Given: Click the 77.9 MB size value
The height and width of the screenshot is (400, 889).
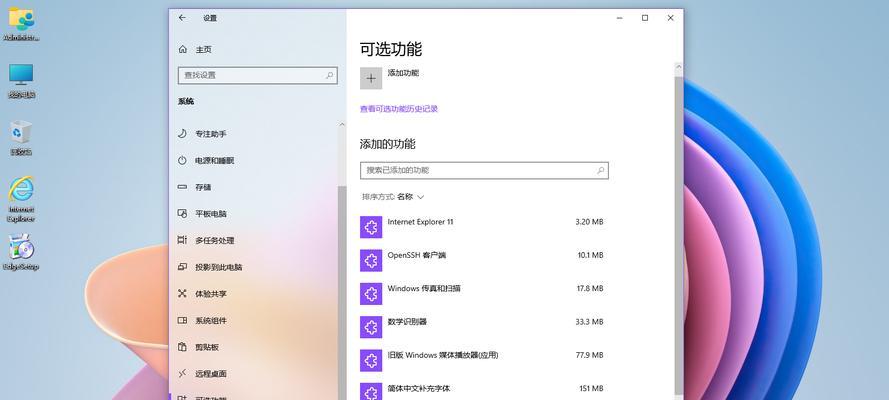Looking at the screenshot, I should (590, 355).
